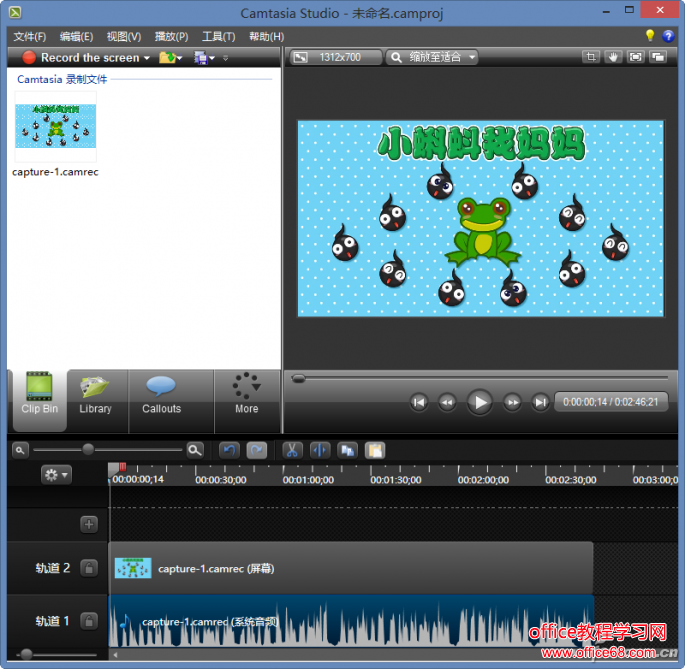Select the Pan hand tool above preview
This screenshot has height=669, width=685.
tap(614, 57)
